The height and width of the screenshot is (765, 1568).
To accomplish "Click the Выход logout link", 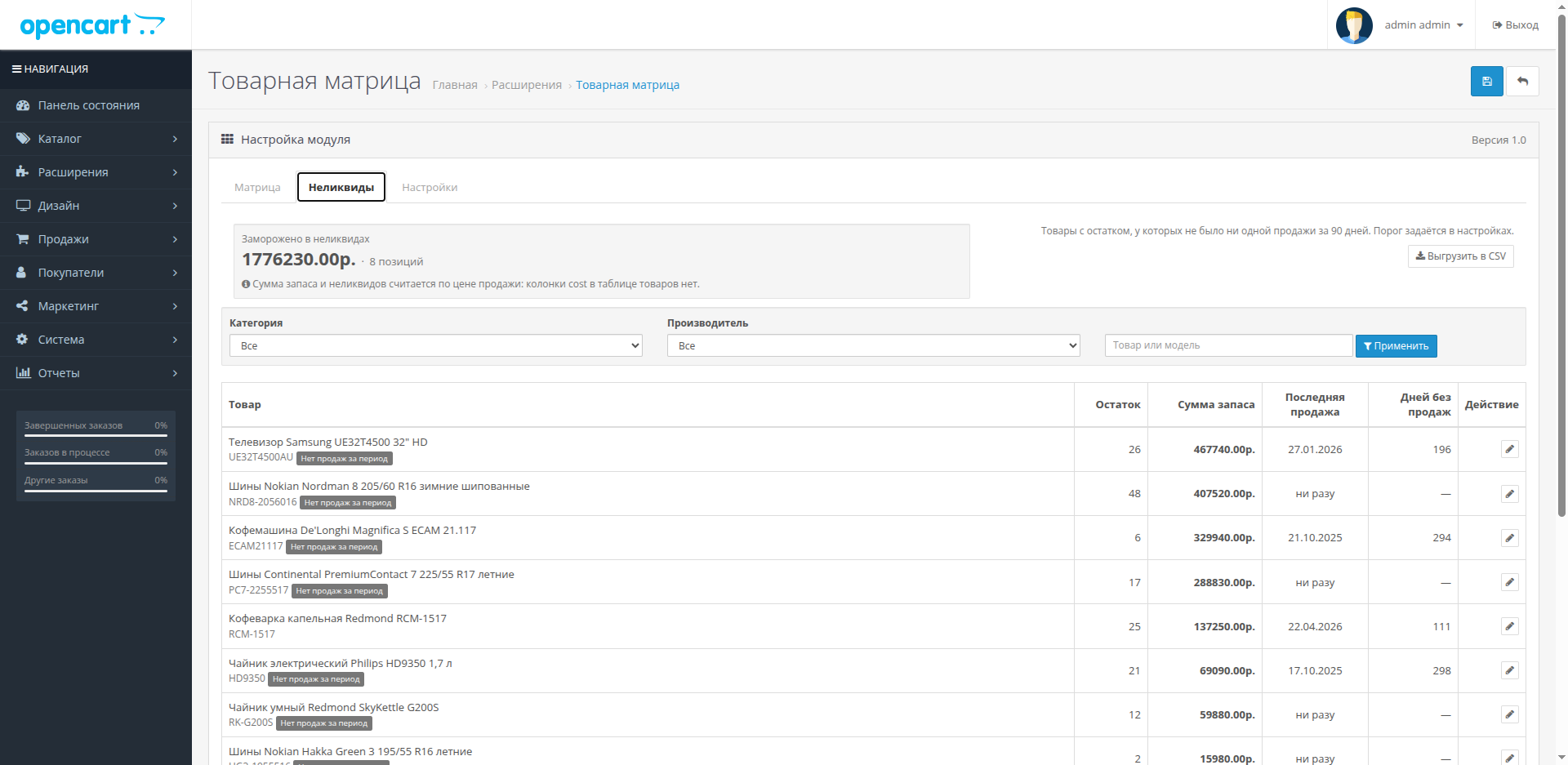I will (1516, 25).
